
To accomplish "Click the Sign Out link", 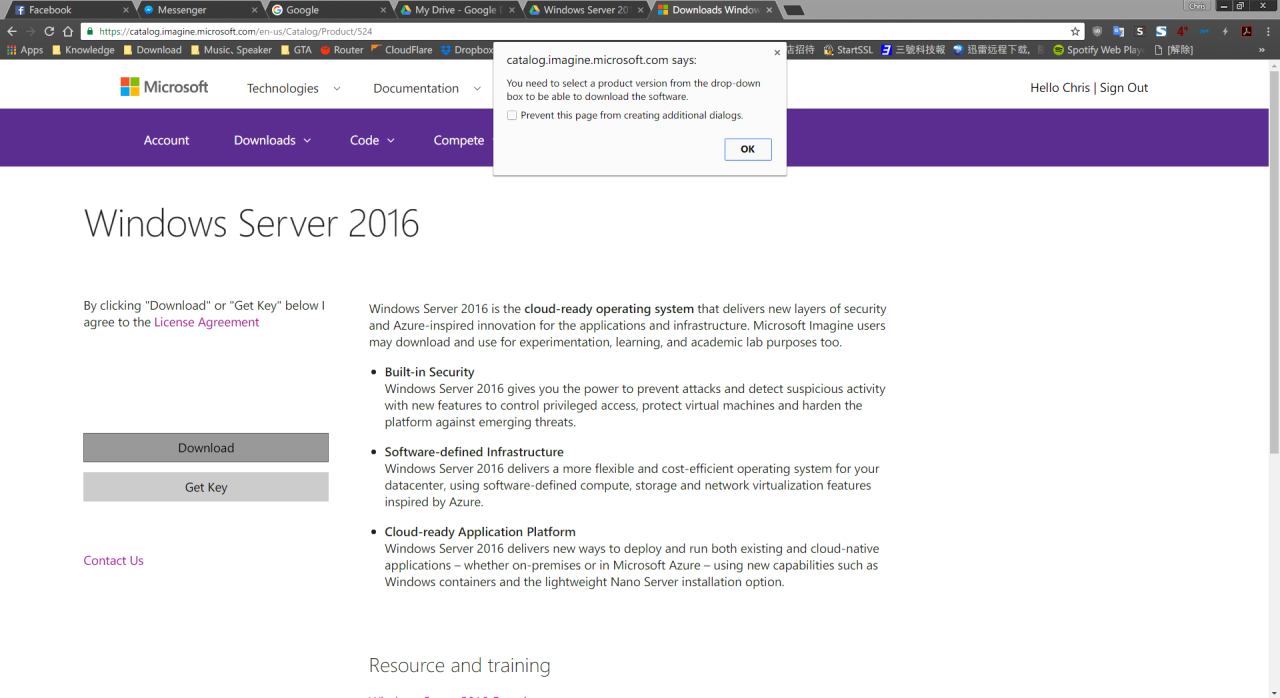I will (1124, 88).
